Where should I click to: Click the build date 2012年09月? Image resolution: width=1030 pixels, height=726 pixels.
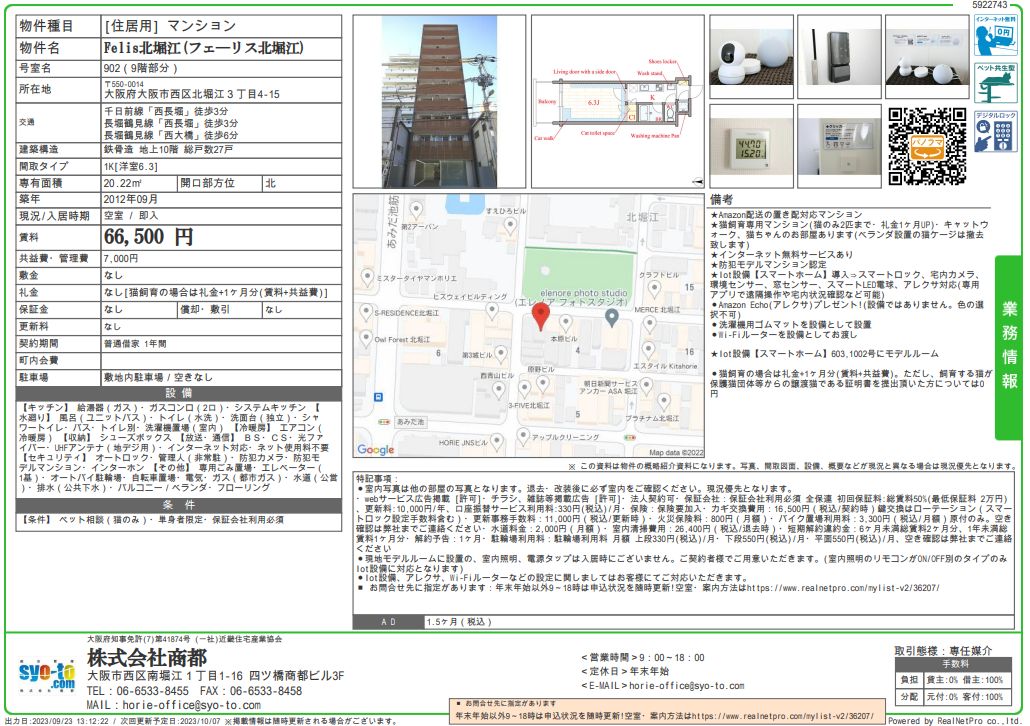tap(130, 200)
